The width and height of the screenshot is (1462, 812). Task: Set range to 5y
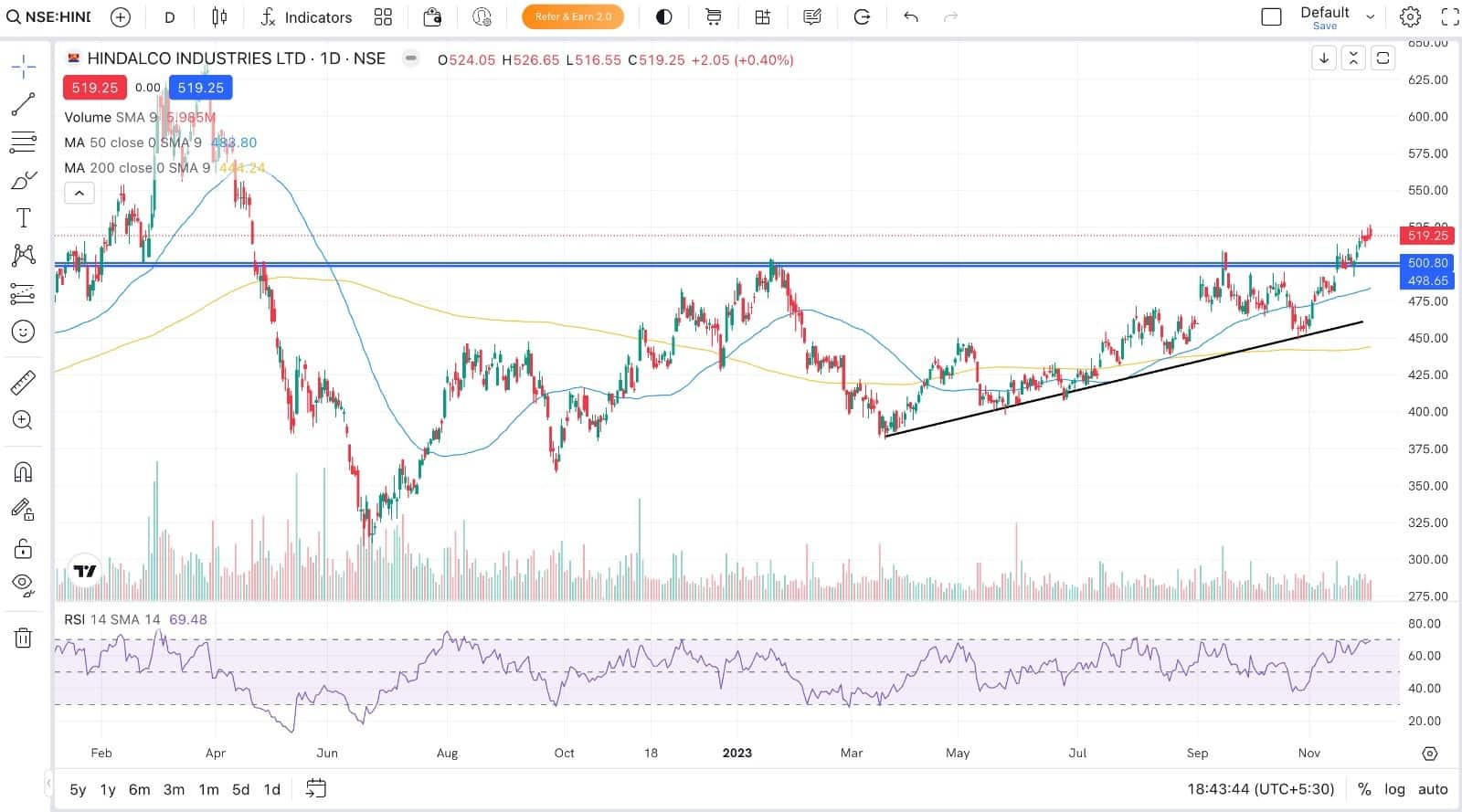pyautogui.click(x=78, y=789)
